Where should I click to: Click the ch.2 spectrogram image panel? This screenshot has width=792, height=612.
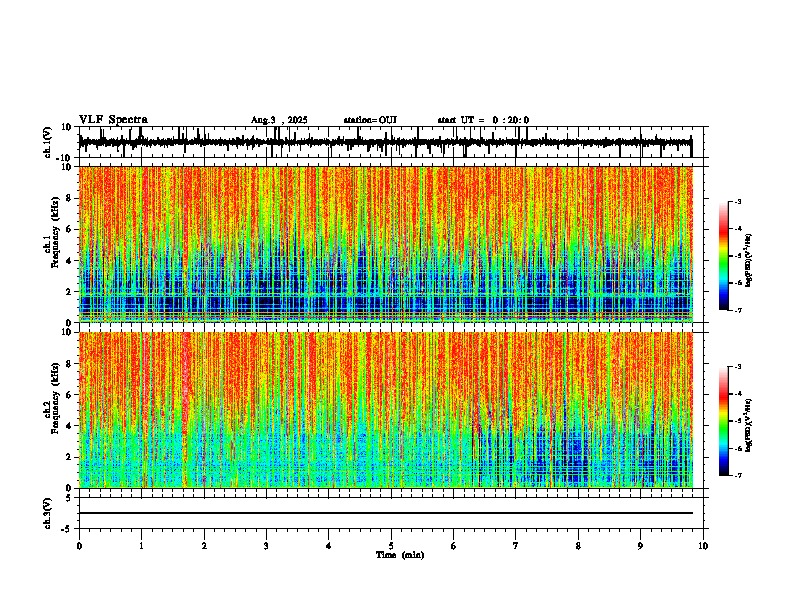(x=386, y=410)
